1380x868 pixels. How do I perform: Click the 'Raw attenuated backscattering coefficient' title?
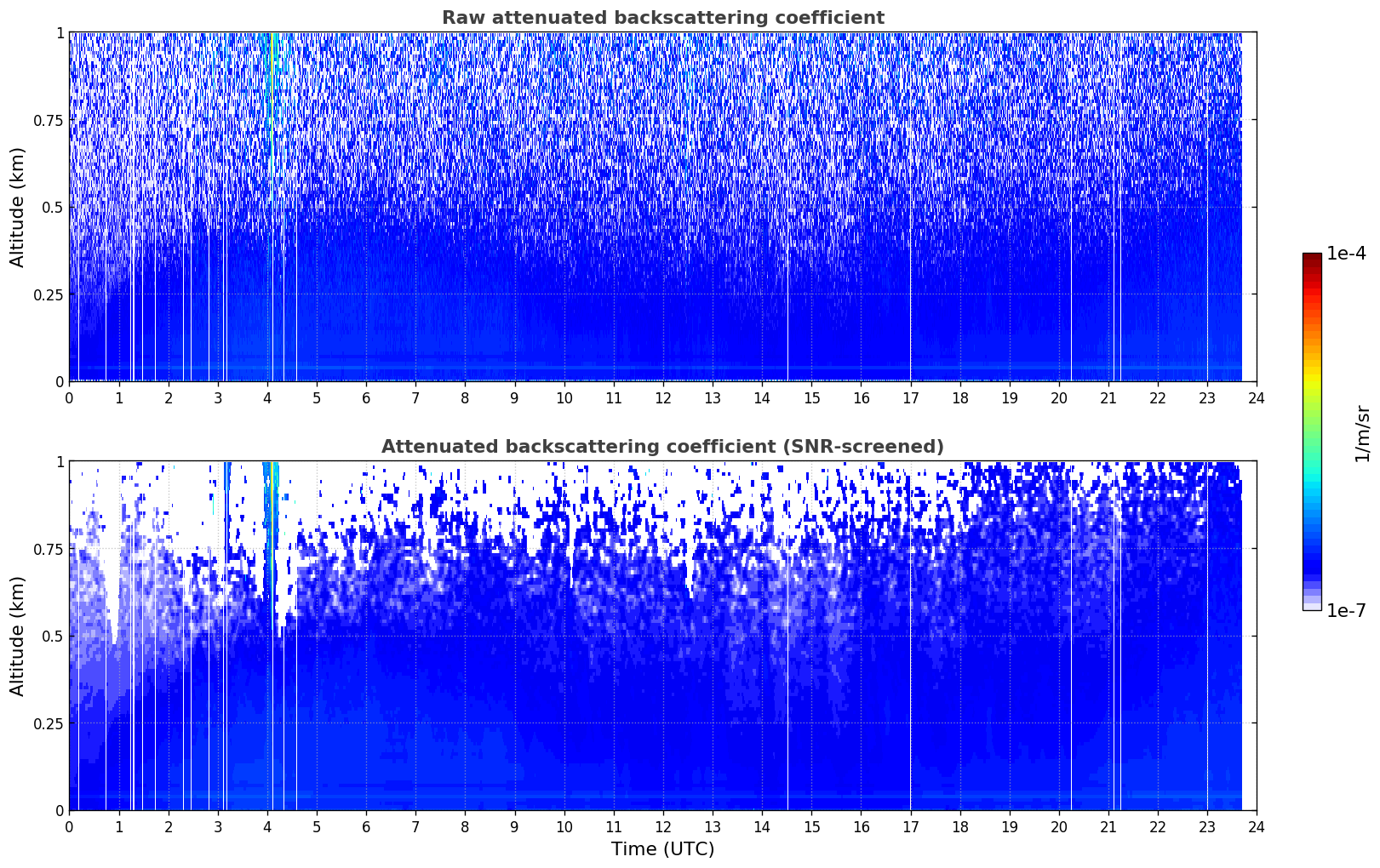[662, 18]
